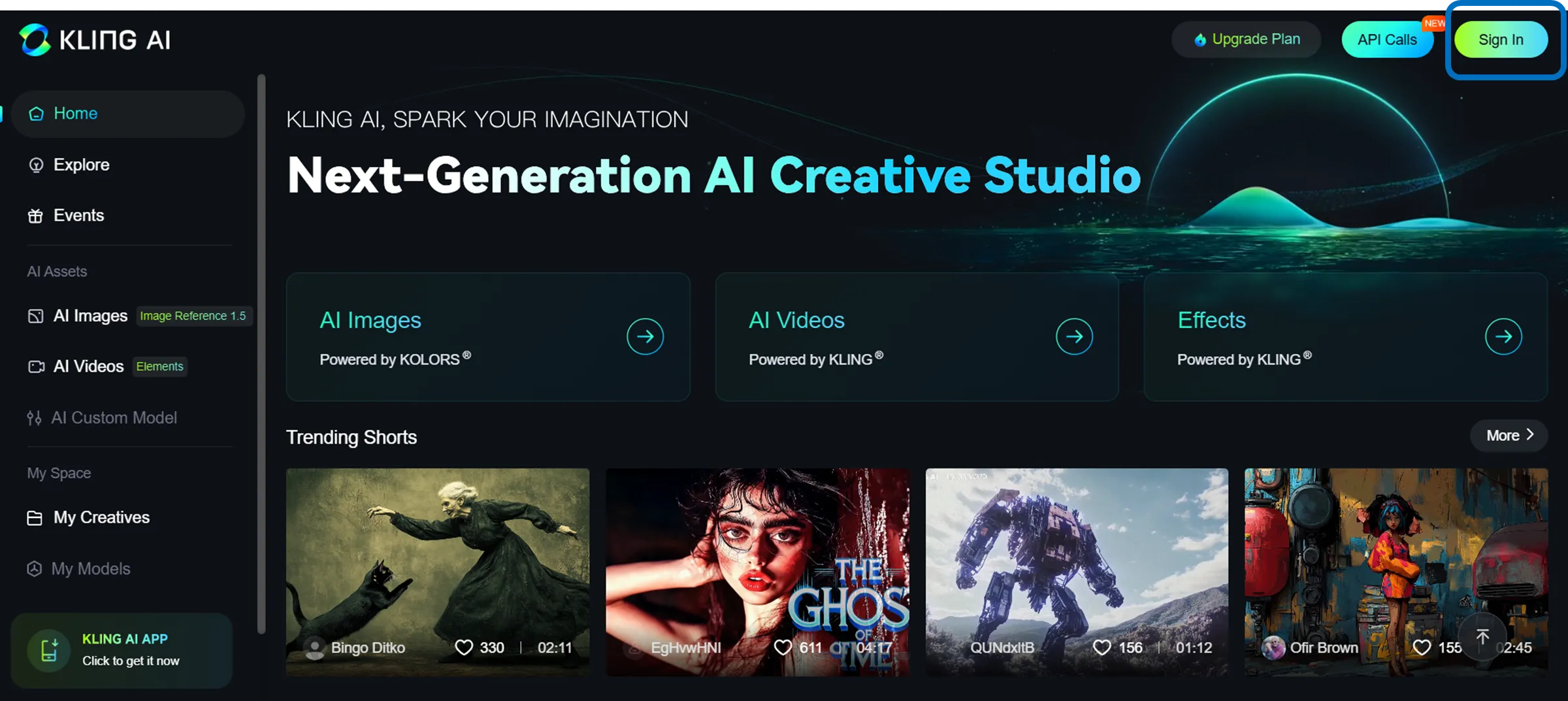
Task: Click the Kling AI App download banner
Action: click(121, 649)
